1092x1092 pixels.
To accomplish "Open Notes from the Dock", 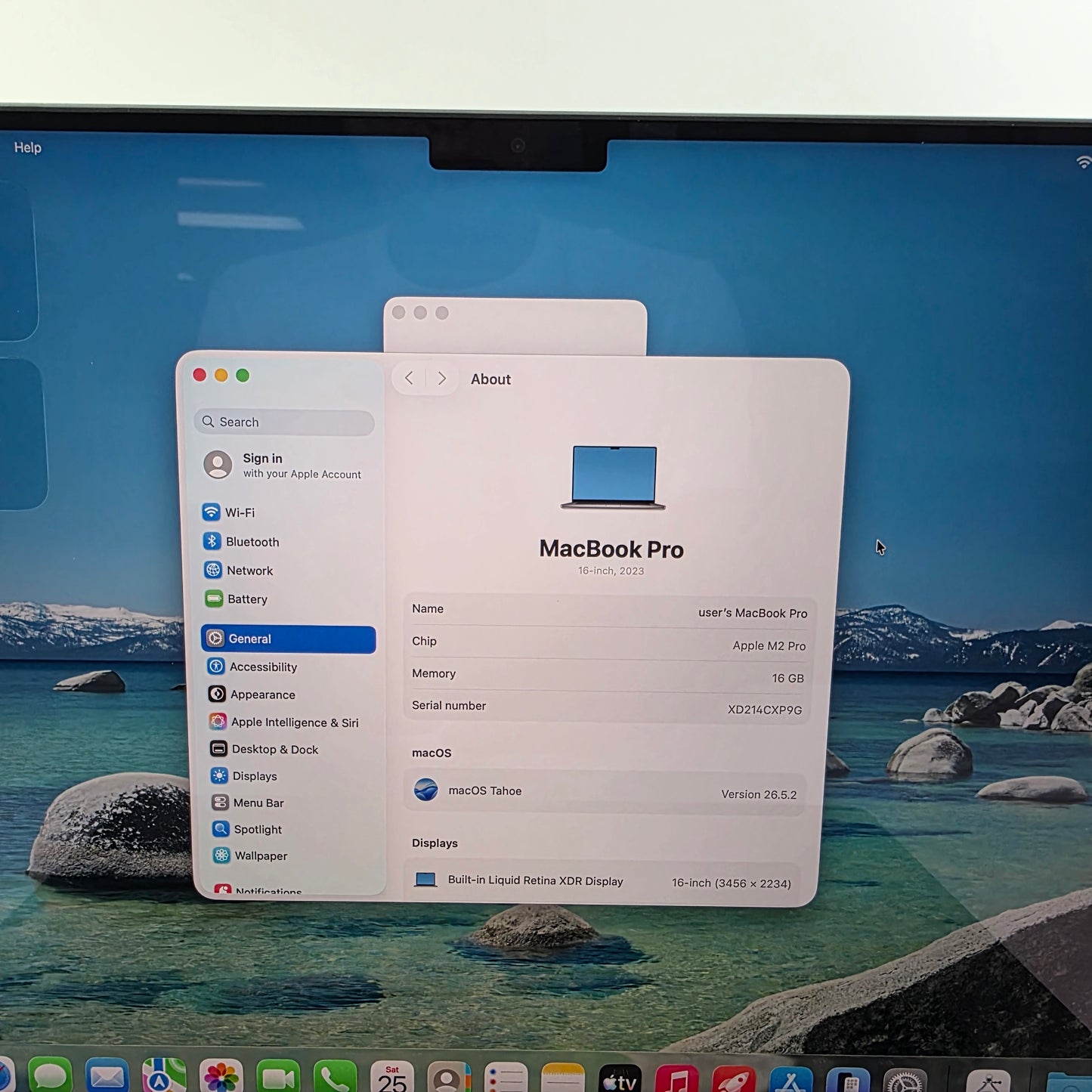I will coord(563,1078).
